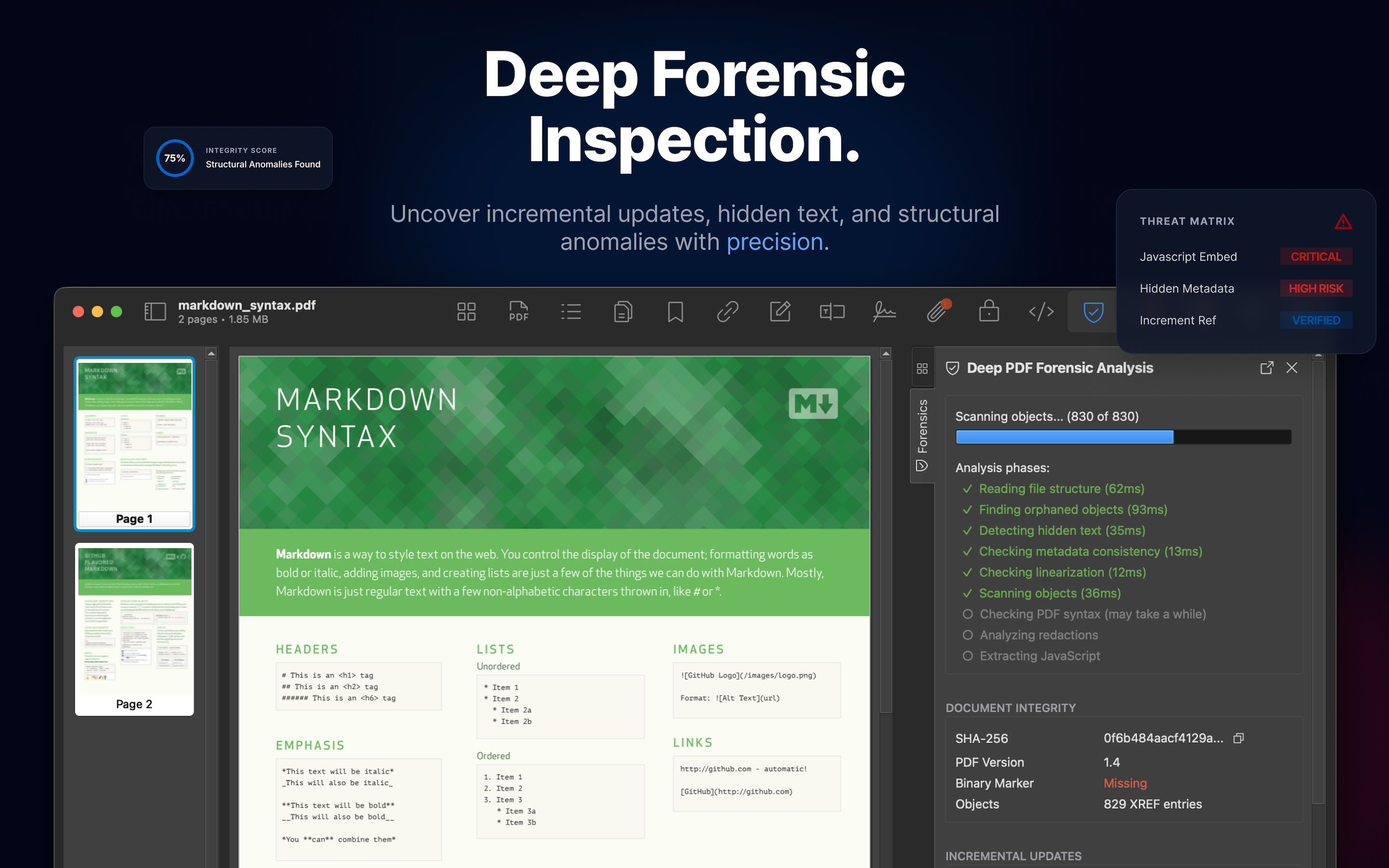The width and height of the screenshot is (1389, 868).
Task: Open the thumbnail grid view icon
Action: [x=466, y=312]
